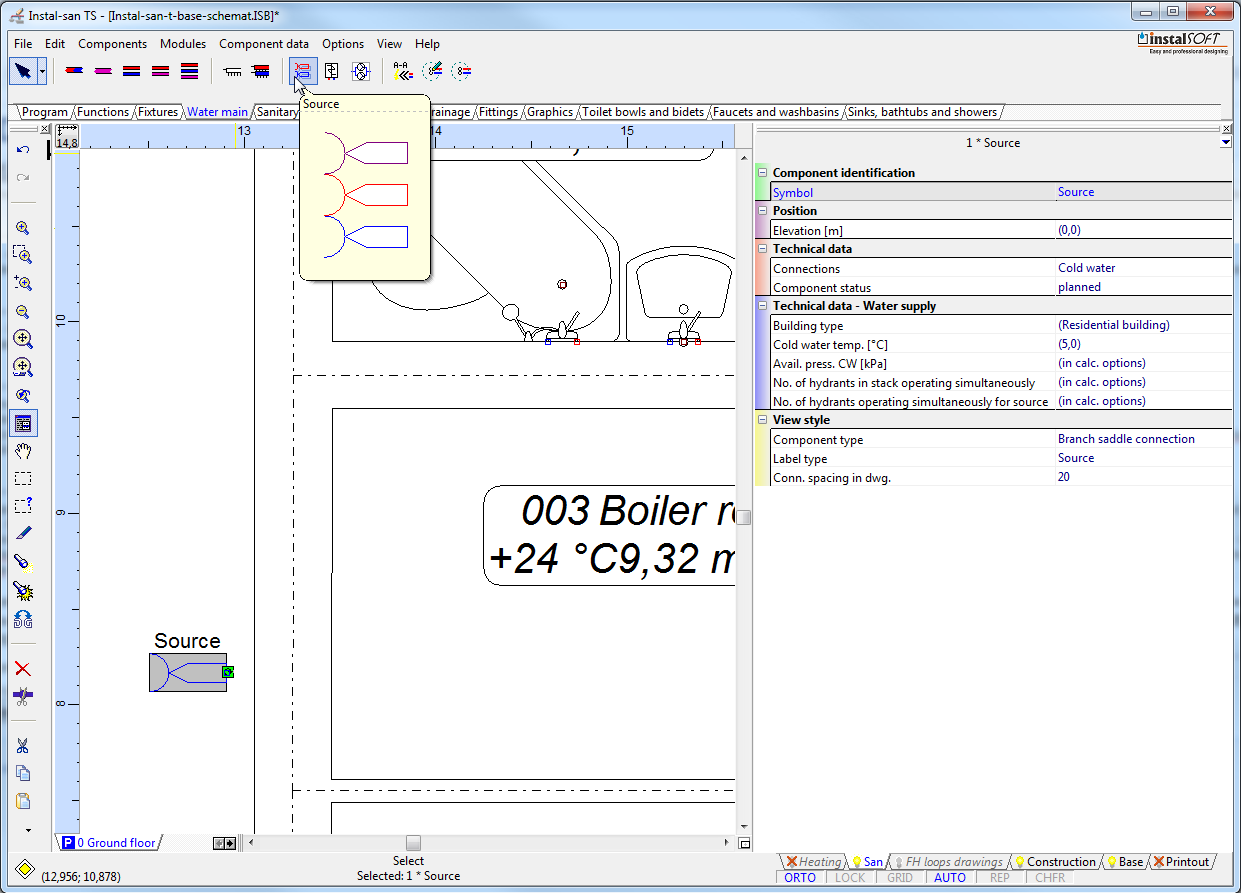The height and width of the screenshot is (893, 1241).
Task: Toggle REP mode in status bar
Action: tap(1000, 878)
